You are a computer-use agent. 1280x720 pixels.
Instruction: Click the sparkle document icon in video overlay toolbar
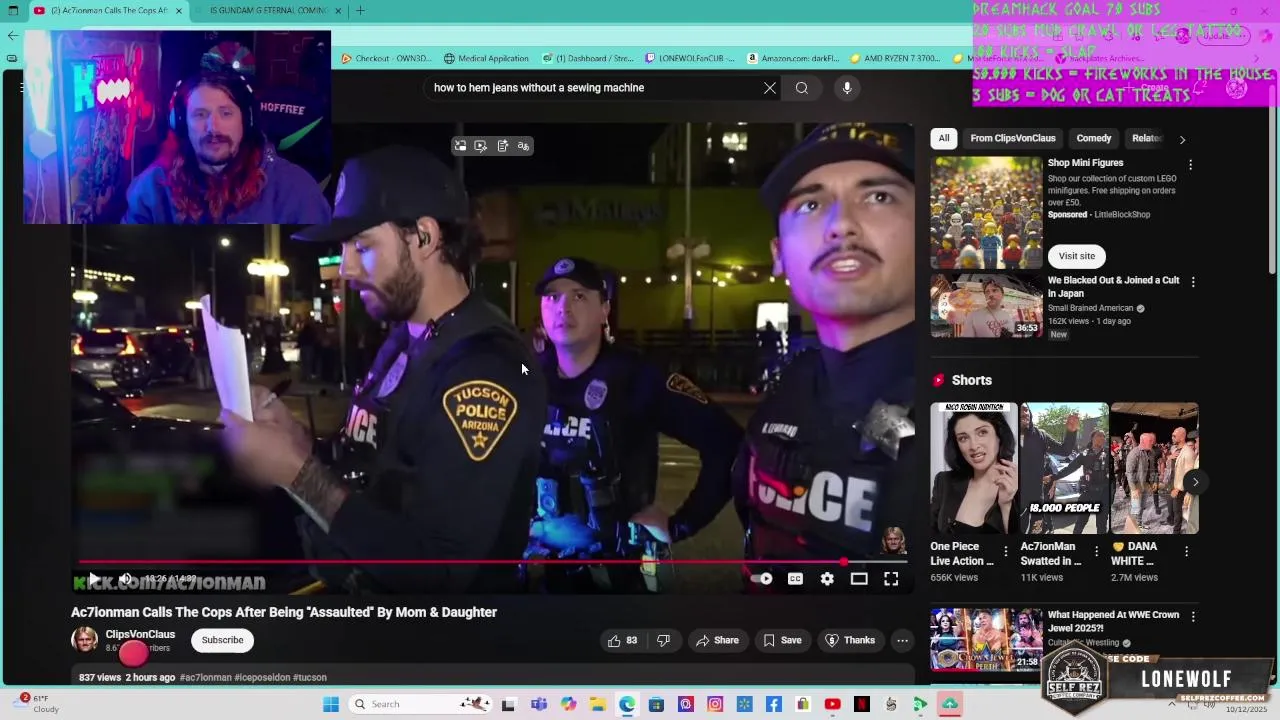502,146
